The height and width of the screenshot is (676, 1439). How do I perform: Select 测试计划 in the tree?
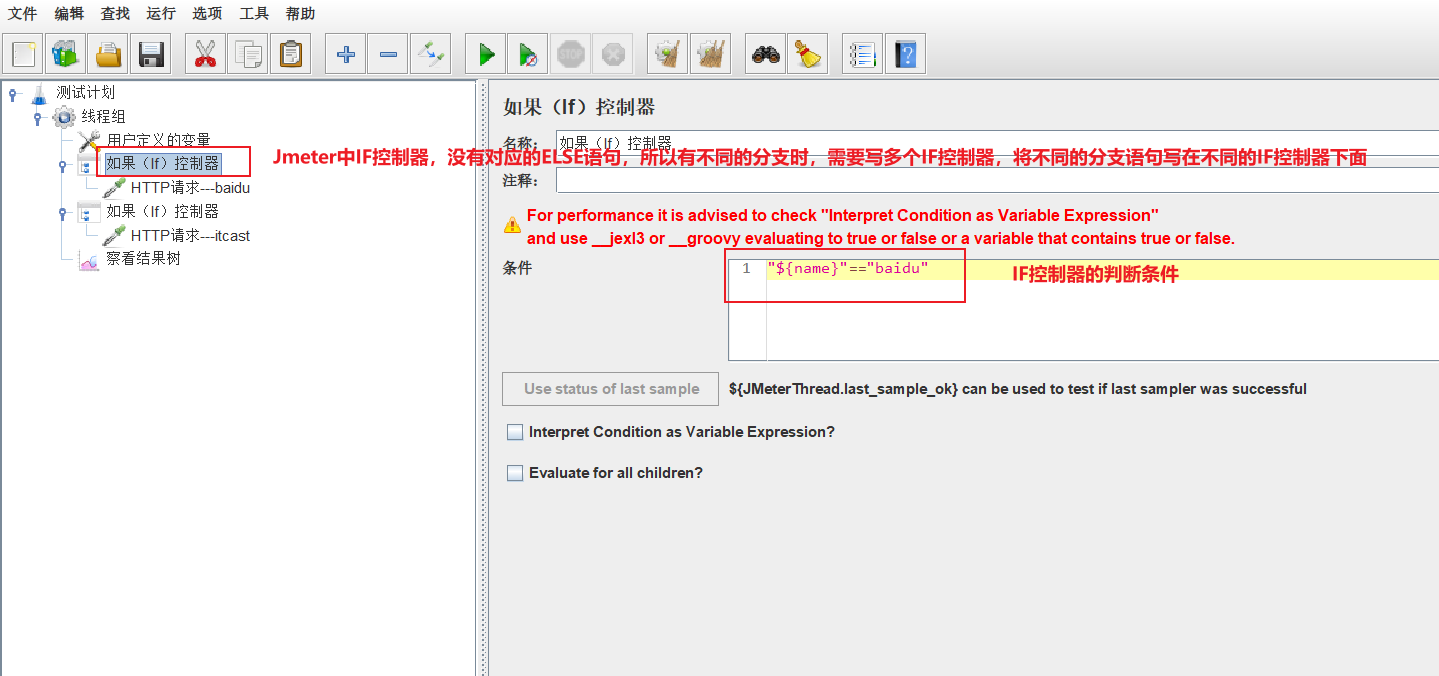(85, 93)
